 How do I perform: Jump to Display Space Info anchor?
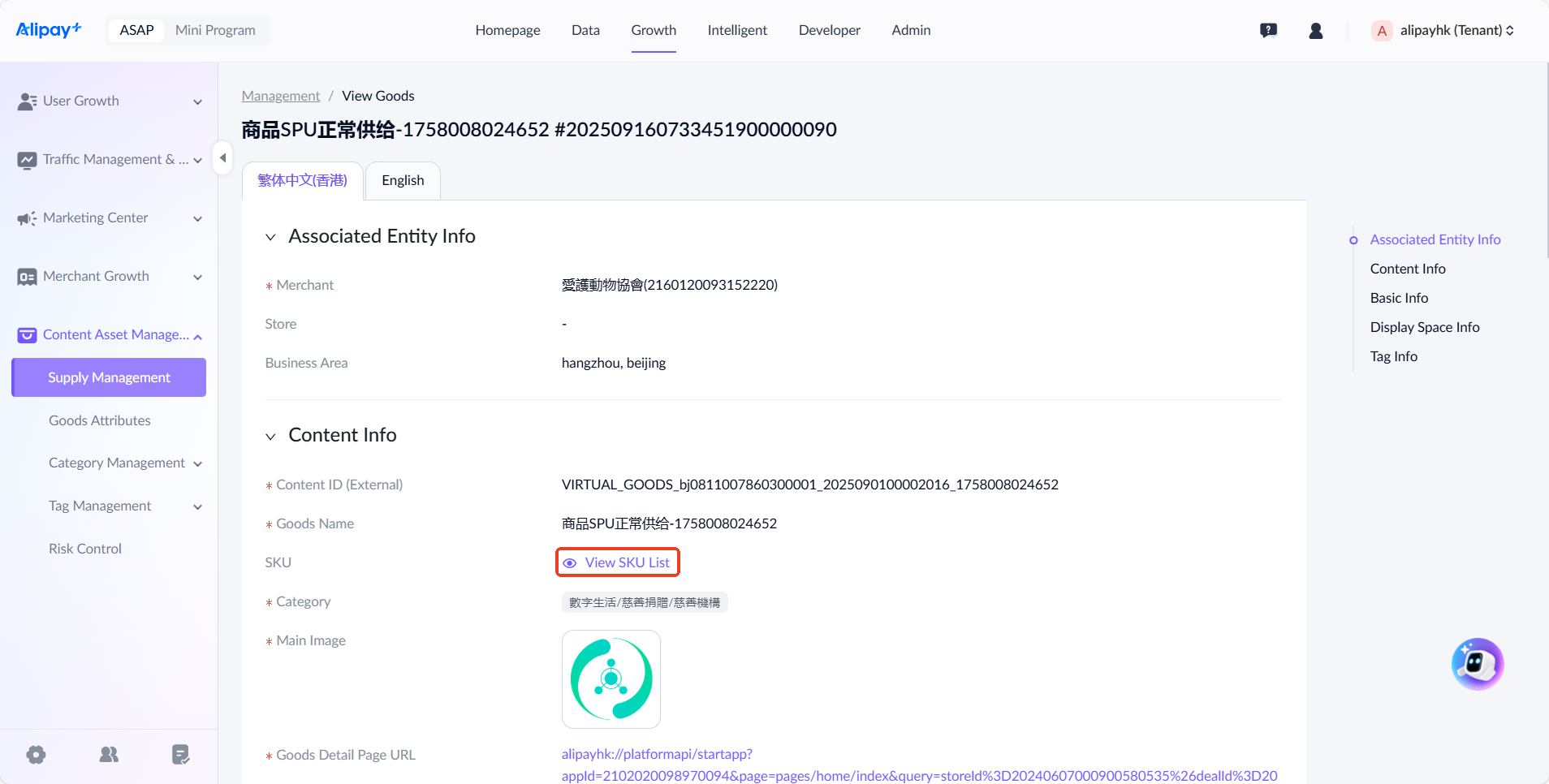click(1424, 327)
